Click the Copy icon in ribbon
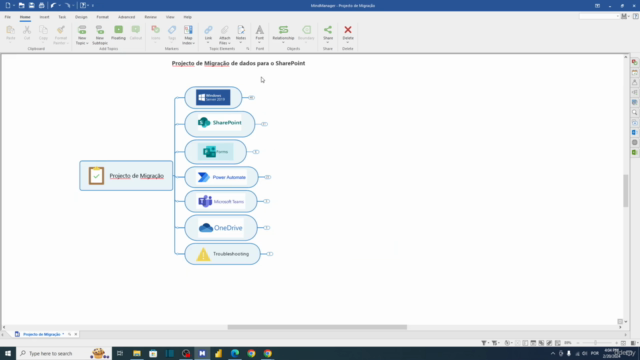Image resolution: width=640 pixels, height=360 pixels. [x=43, y=30]
